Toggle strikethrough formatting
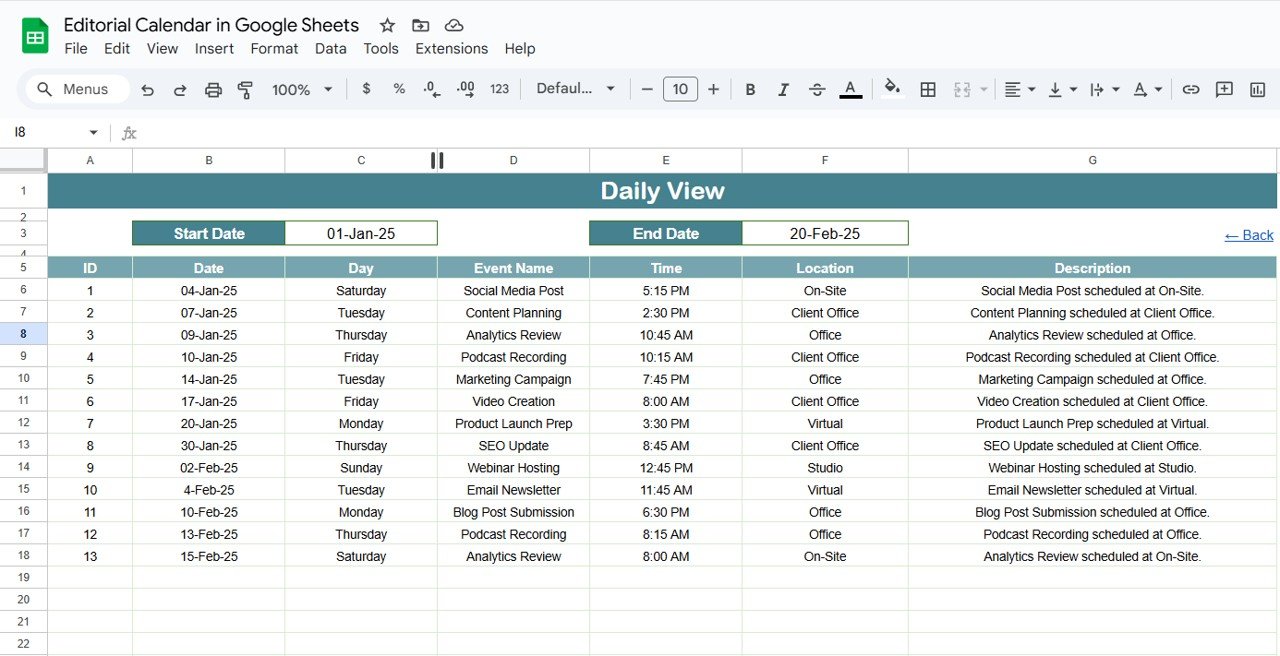The image size is (1280, 656). click(816, 90)
